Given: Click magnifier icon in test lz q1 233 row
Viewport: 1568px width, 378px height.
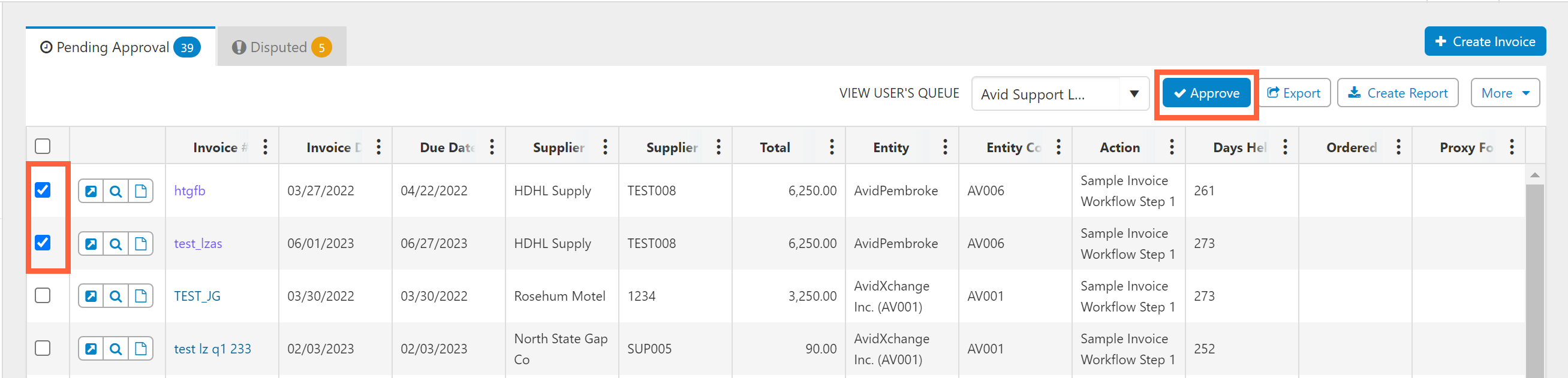Looking at the screenshot, I should (x=116, y=349).
